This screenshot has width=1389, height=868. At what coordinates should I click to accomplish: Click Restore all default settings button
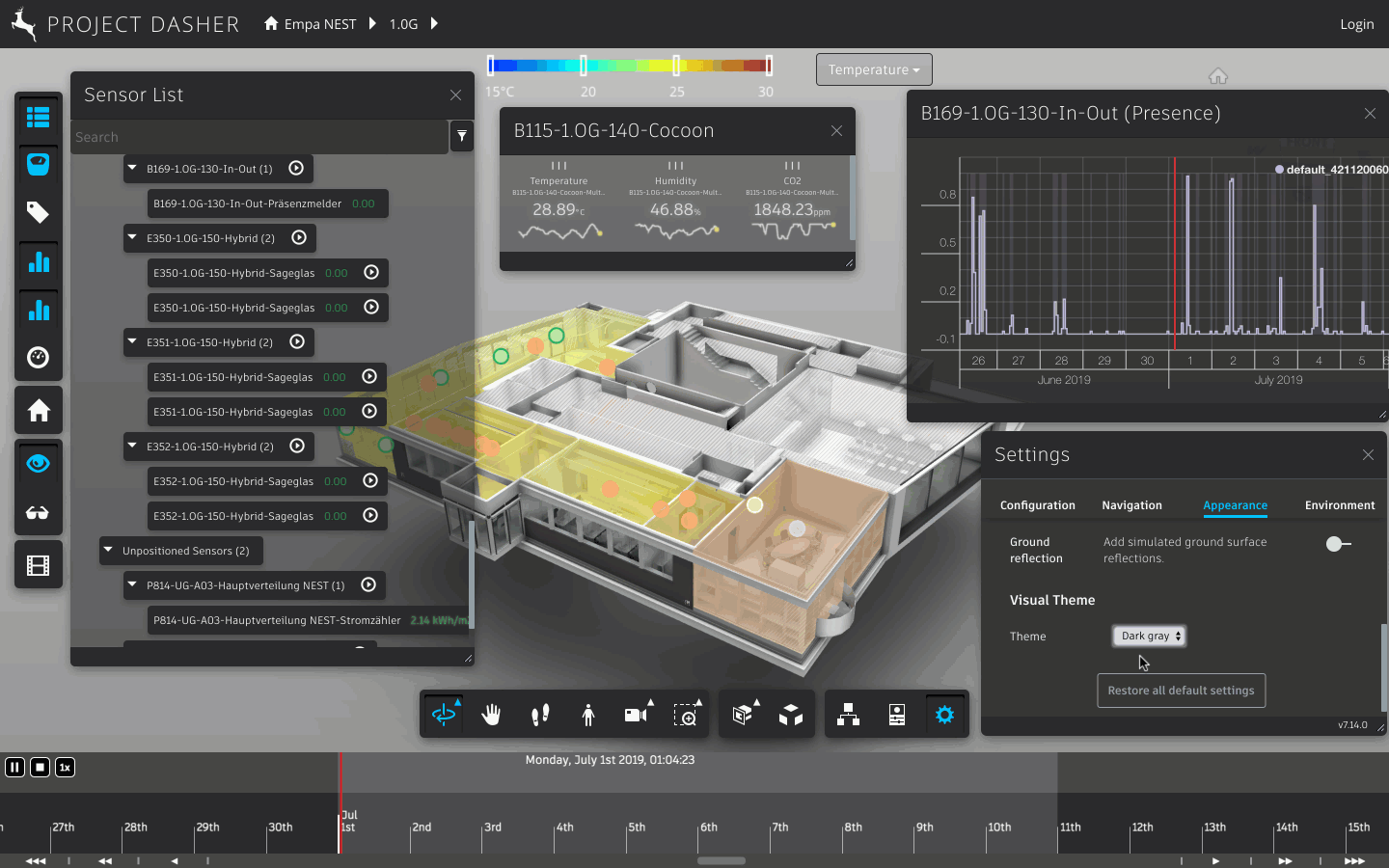coord(1181,691)
